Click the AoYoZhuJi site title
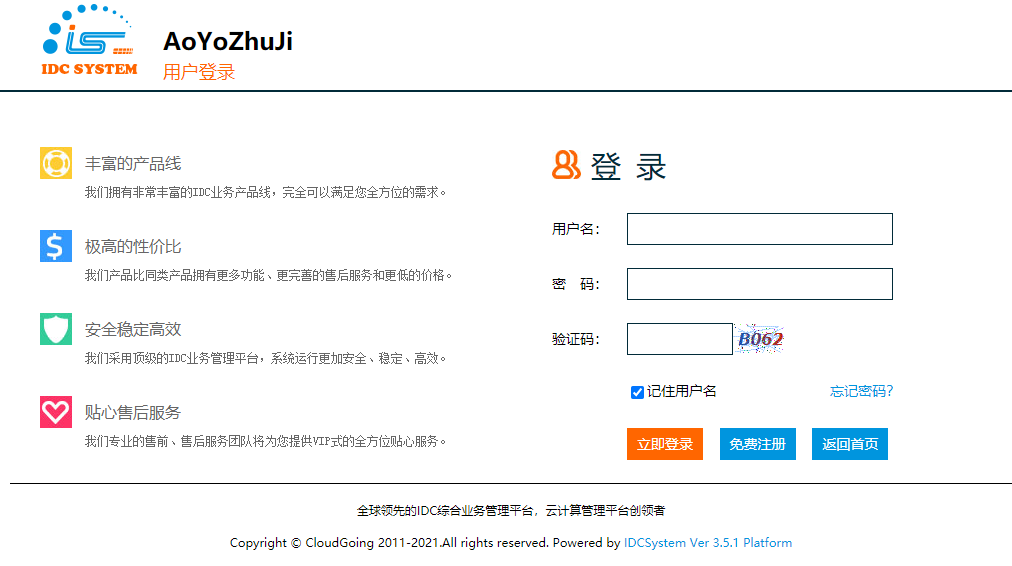The width and height of the screenshot is (1012, 566). pos(228,41)
